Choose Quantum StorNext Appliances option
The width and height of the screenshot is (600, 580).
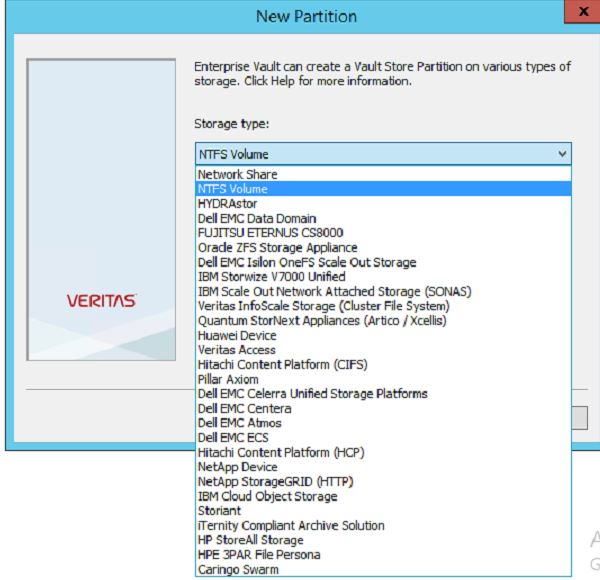click(321, 321)
